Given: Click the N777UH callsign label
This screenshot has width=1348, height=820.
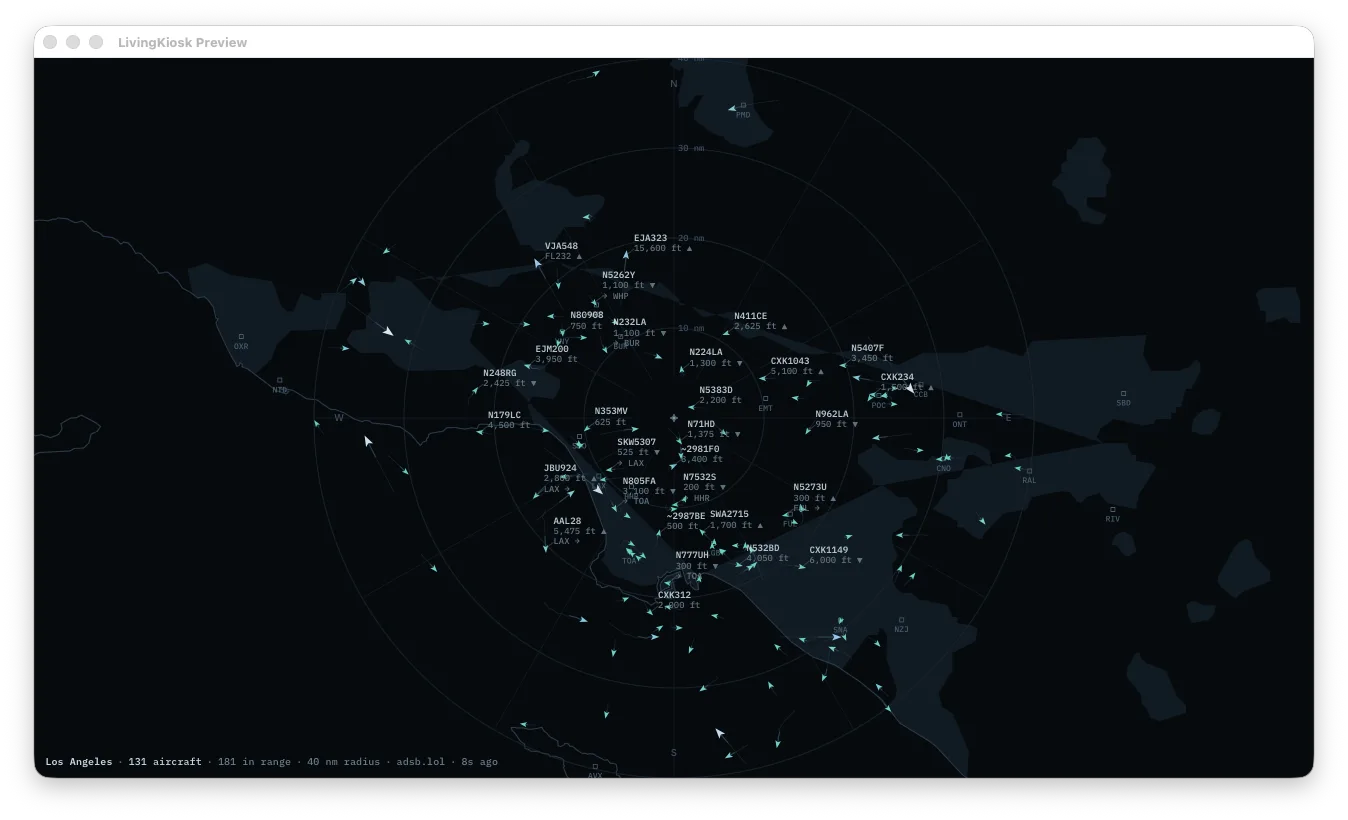Looking at the screenshot, I should (692, 555).
